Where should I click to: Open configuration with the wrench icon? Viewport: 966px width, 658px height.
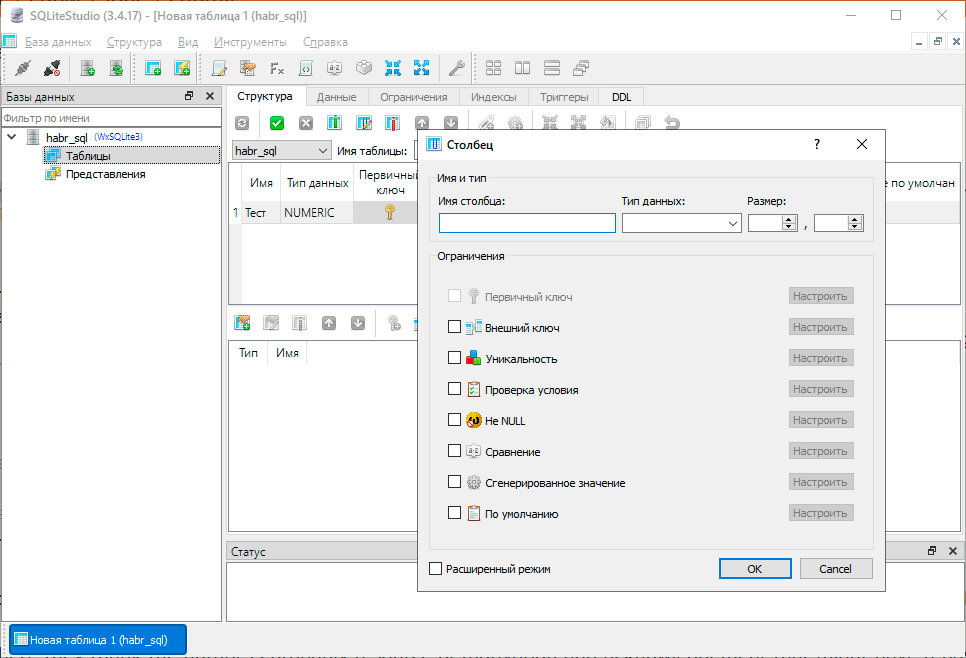coord(457,68)
